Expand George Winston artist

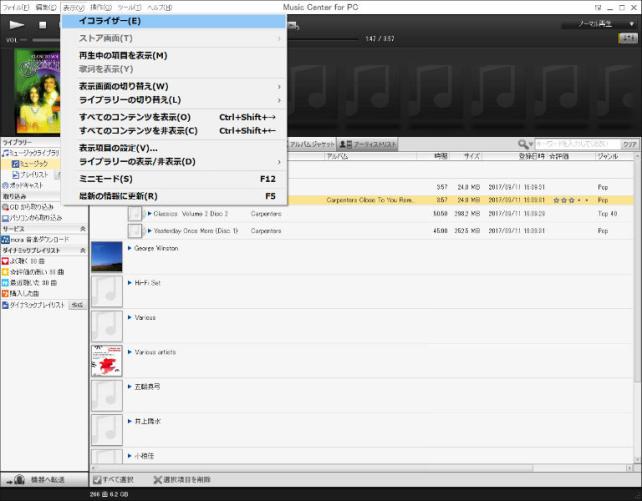(x=130, y=248)
